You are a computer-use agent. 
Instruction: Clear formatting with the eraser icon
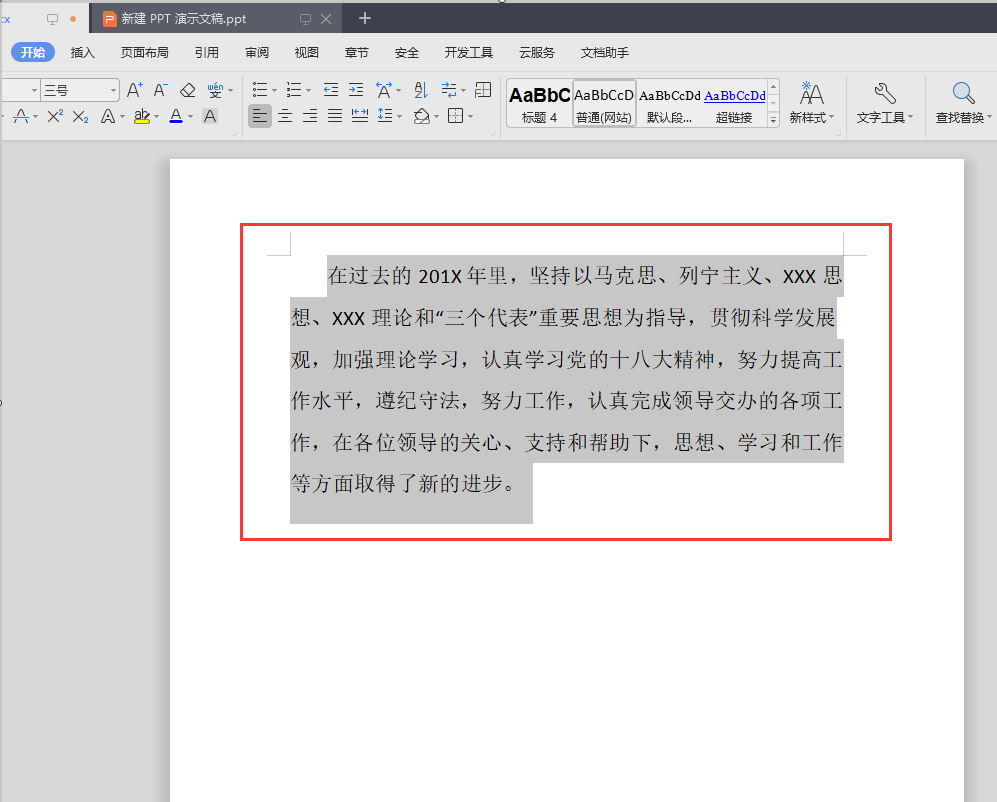tap(188, 90)
